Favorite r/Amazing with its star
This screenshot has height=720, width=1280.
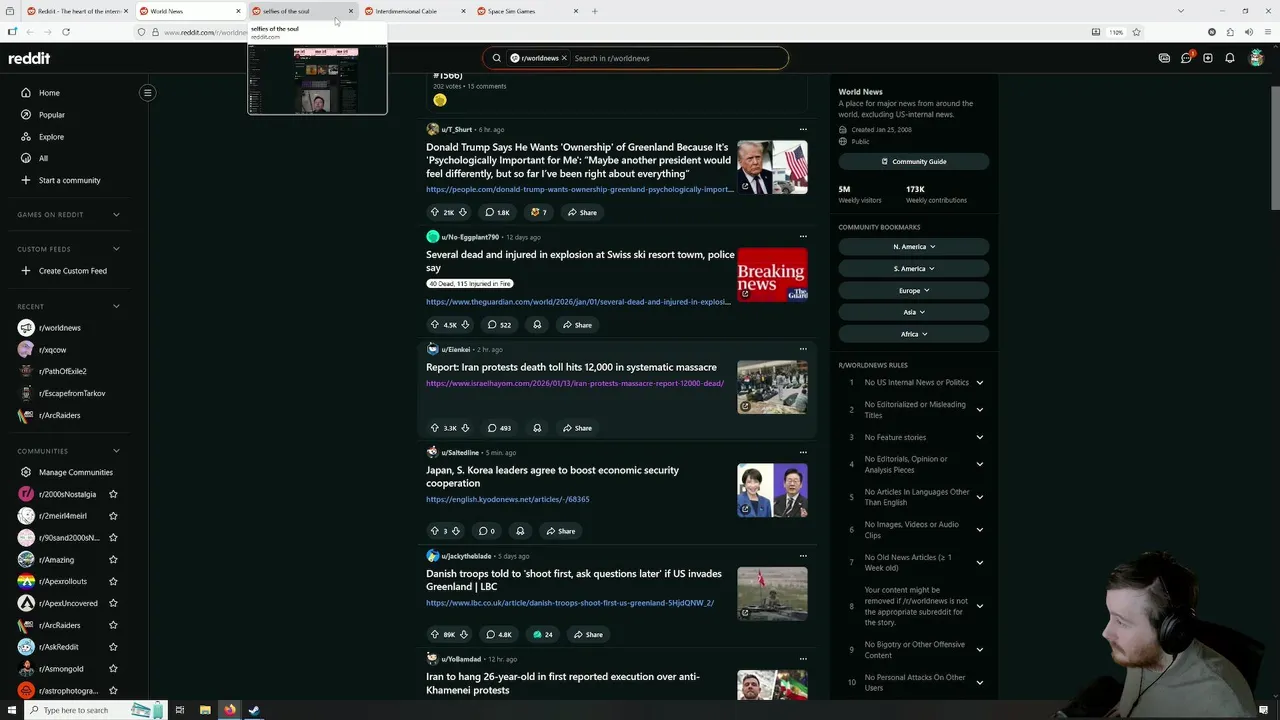coord(113,560)
